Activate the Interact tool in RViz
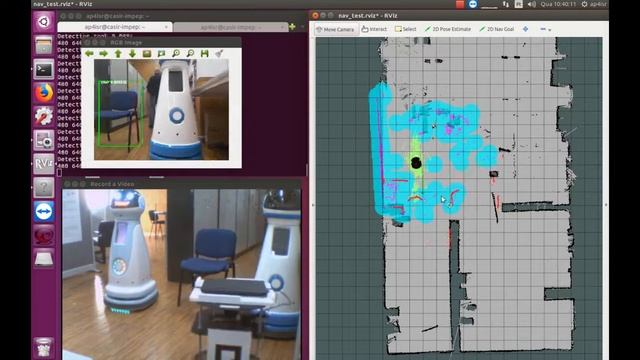Image resolution: width=640 pixels, height=360 pixels. (374, 29)
